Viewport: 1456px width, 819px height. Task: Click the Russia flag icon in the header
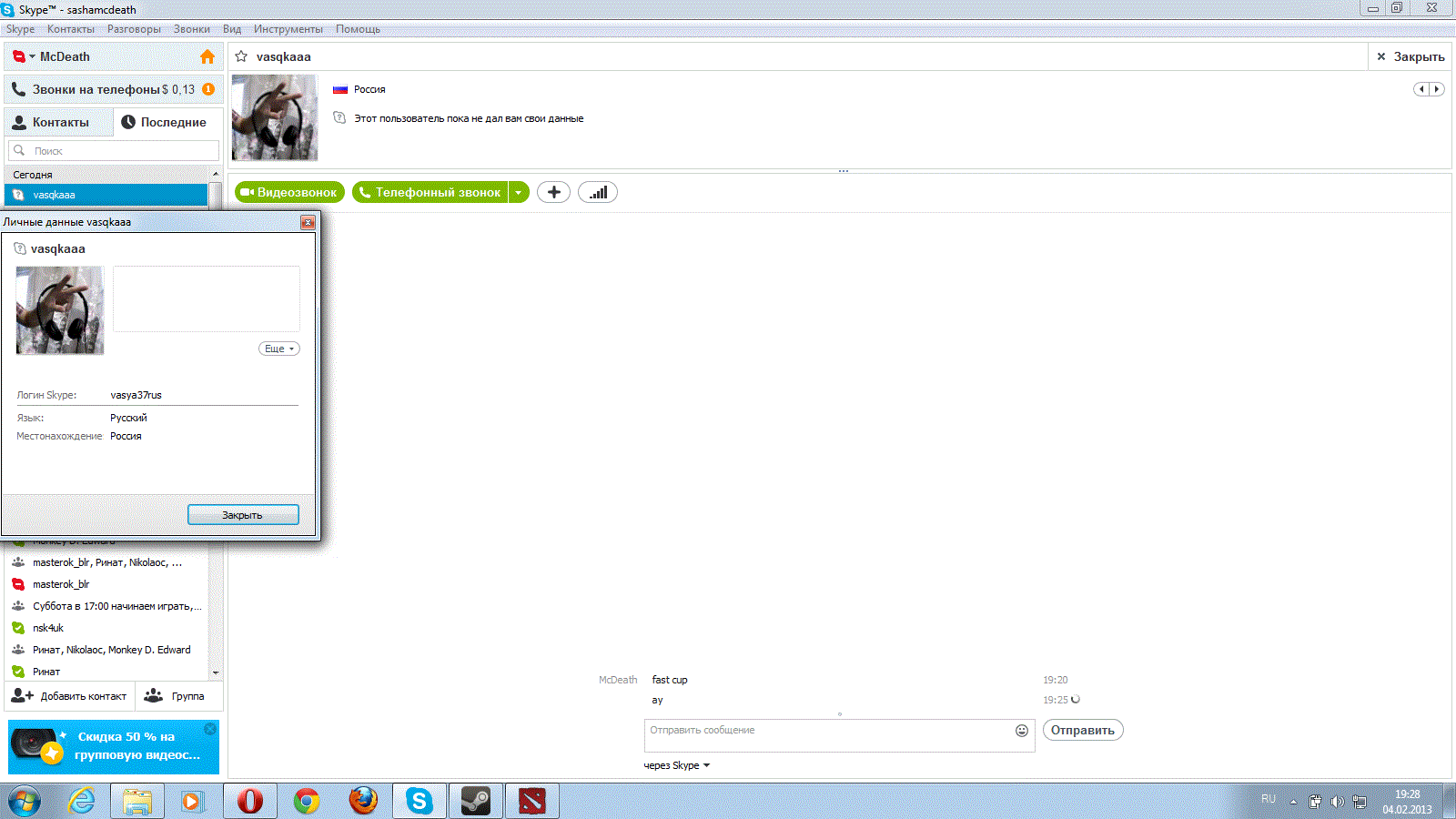click(340, 89)
